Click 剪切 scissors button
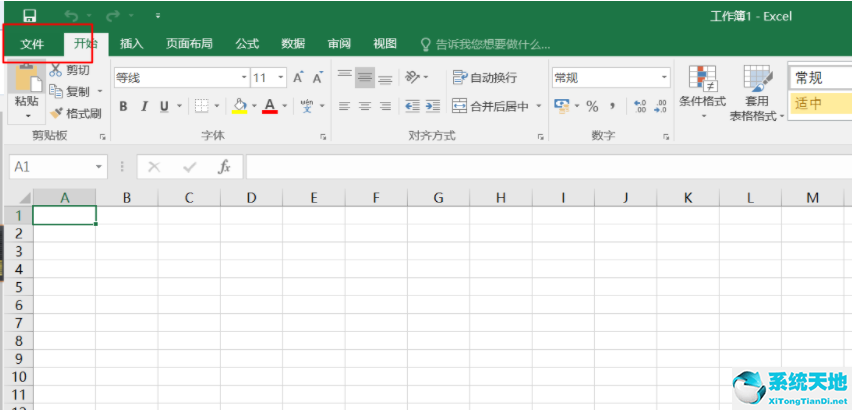The image size is (852, 410). coord(70,70)
